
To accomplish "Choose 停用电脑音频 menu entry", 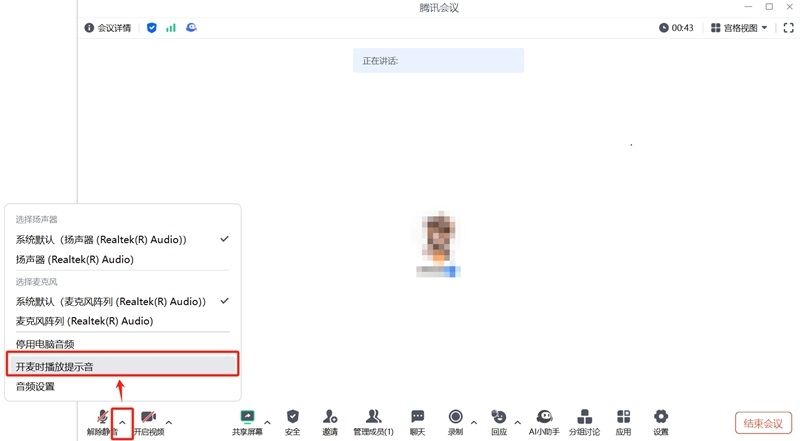I will 122,344.
